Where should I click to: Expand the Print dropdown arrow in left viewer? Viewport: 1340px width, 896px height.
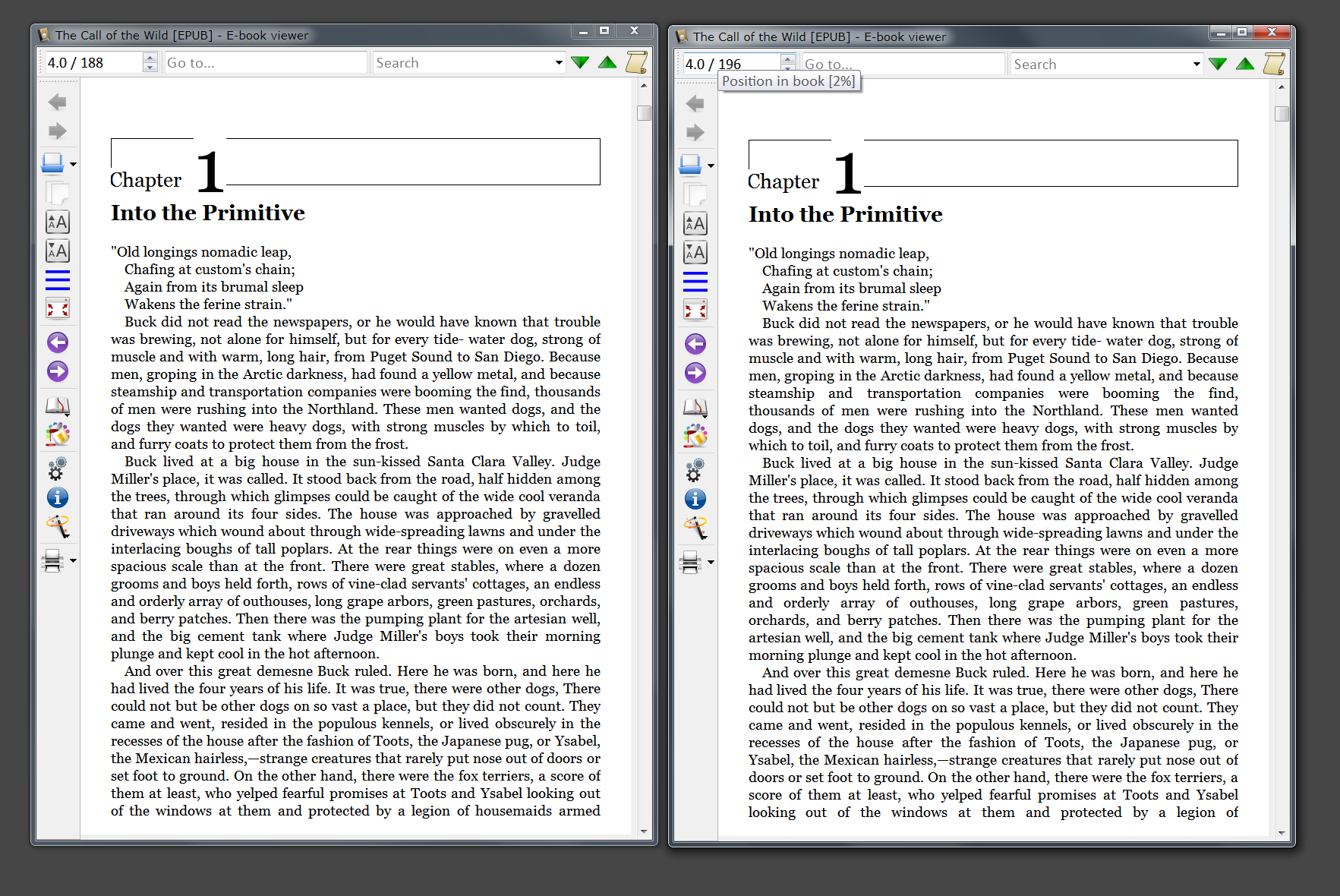click(73, 561)
